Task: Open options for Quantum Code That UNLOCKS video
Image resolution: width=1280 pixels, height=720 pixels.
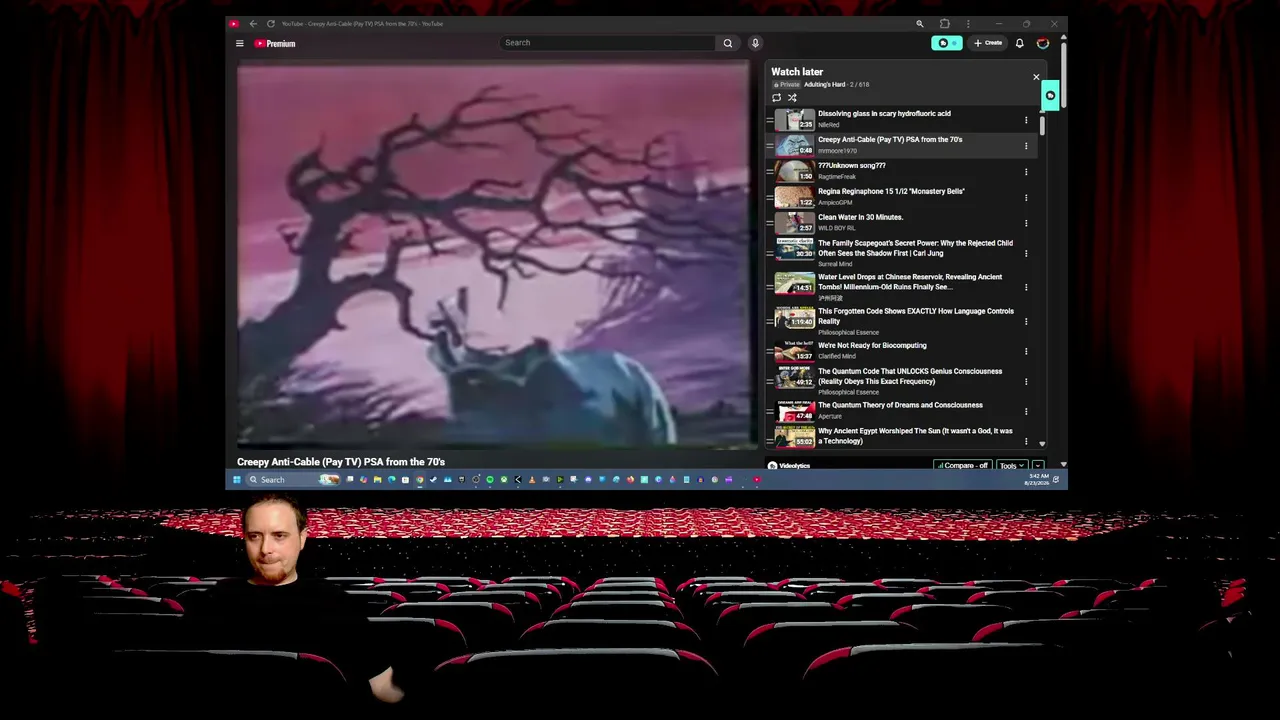Action: click(1025, 381)
